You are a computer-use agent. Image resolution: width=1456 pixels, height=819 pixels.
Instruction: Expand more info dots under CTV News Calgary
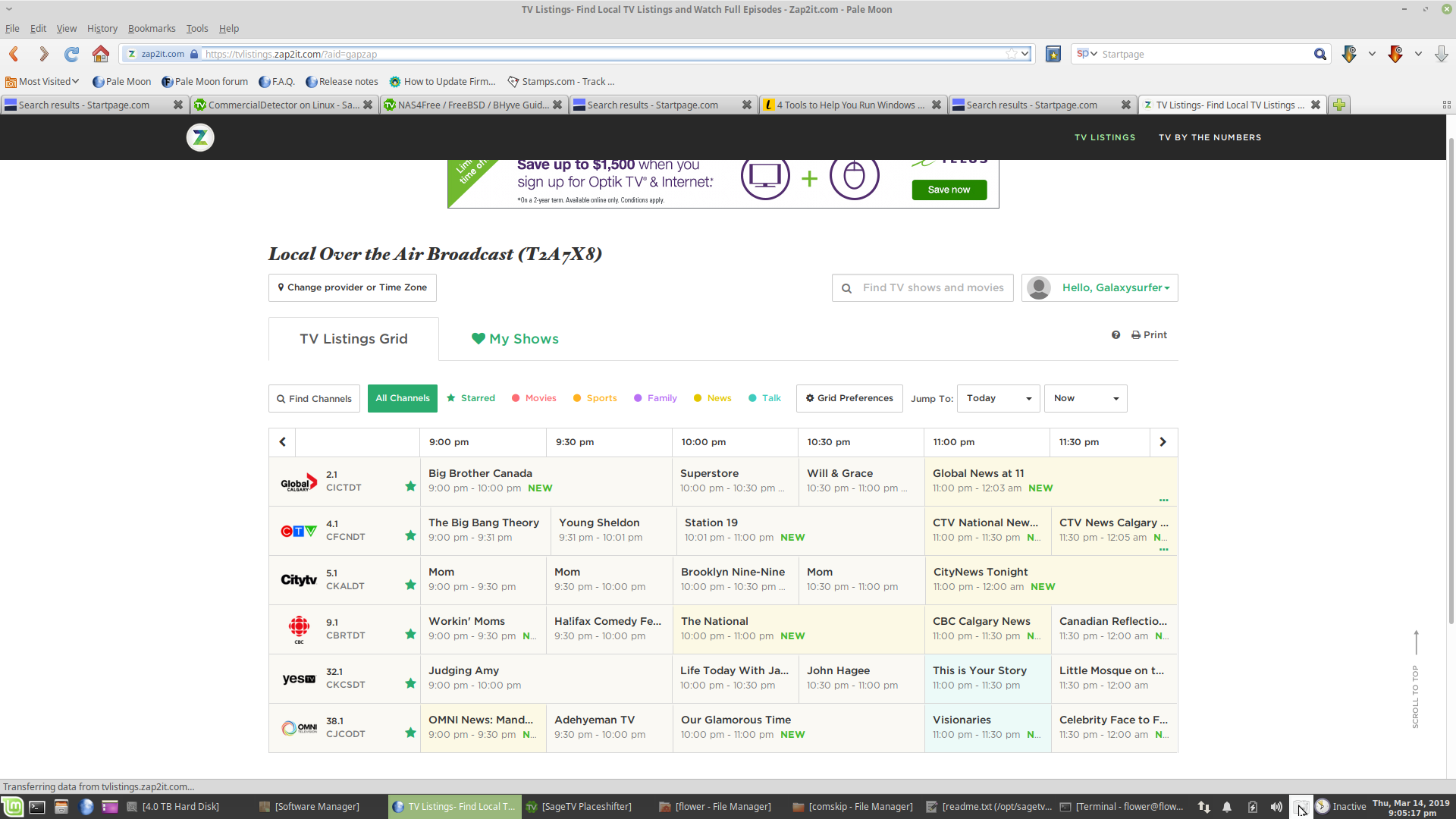1164,550
